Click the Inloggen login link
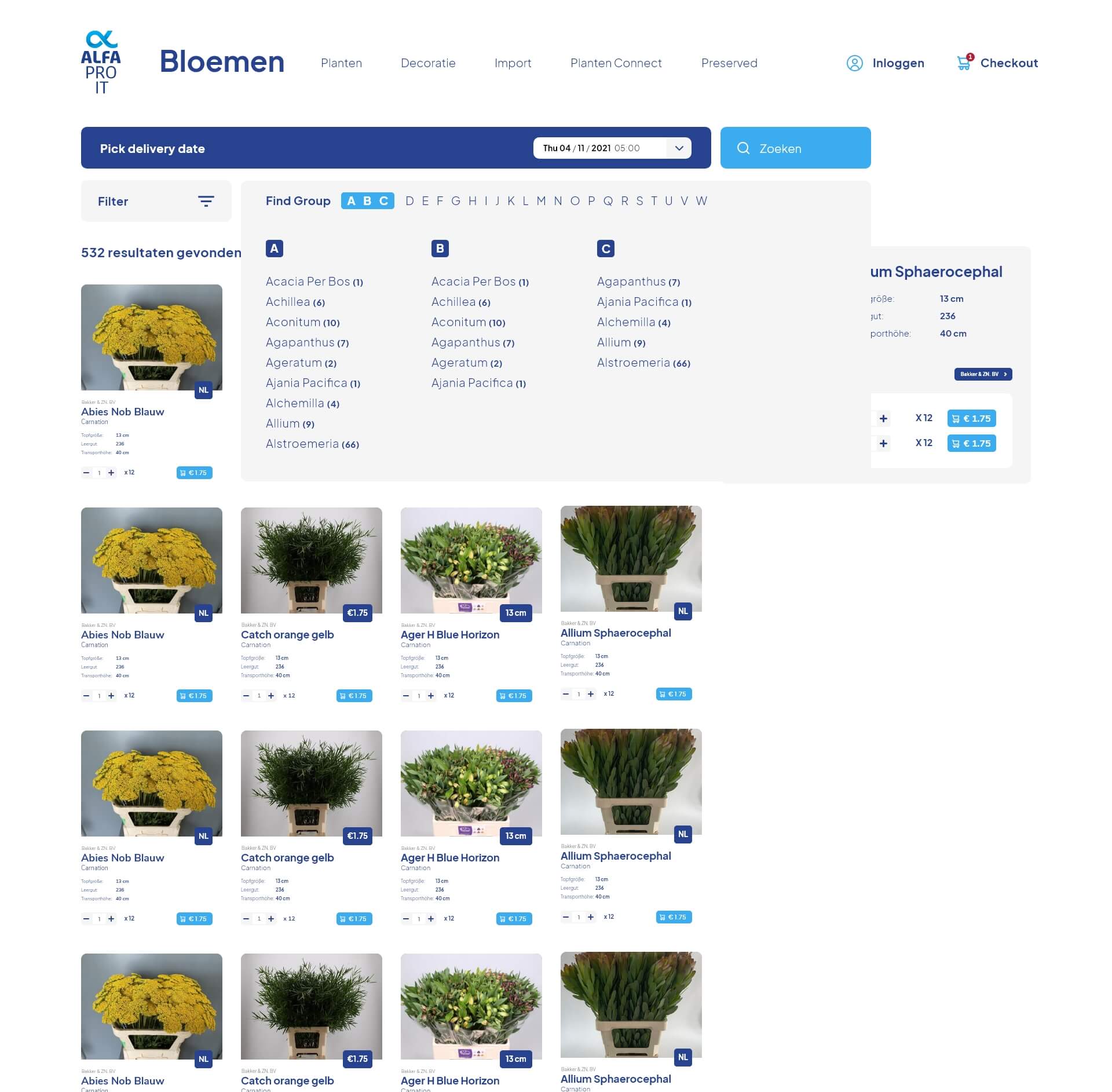1112x1092 pixels. 898,63
